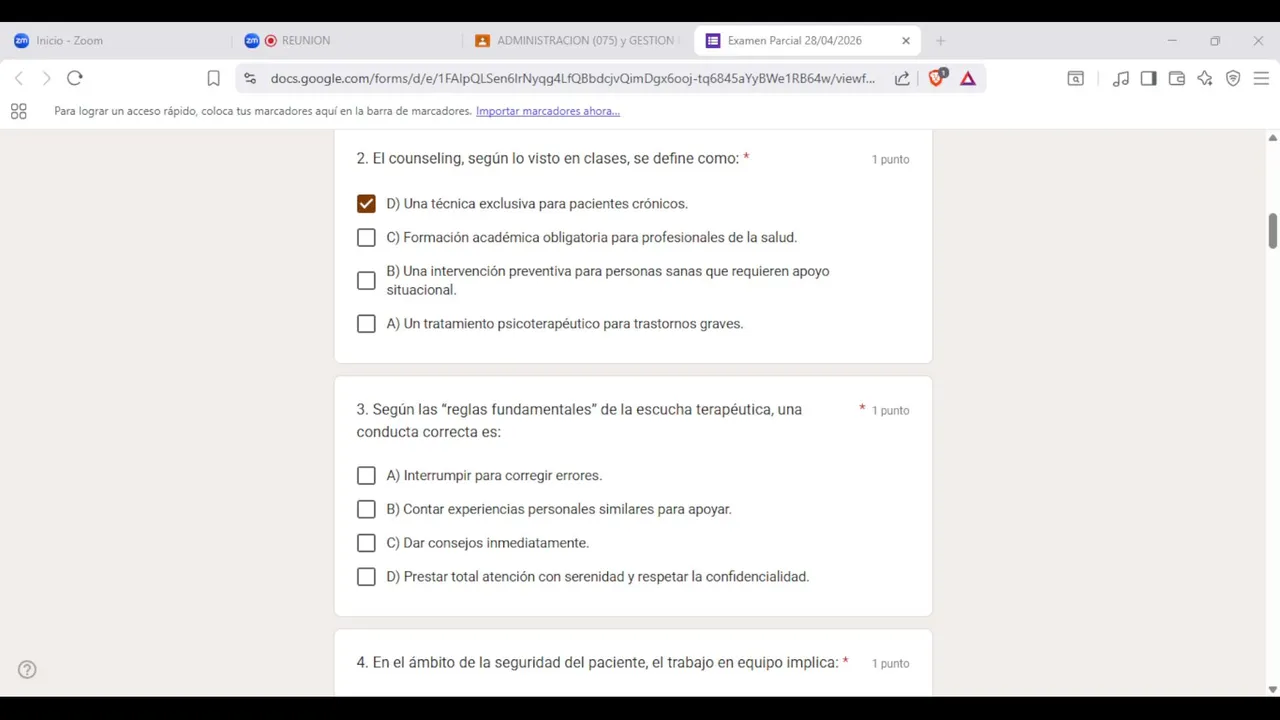Screen dimensions: 1280x720
Task: Click the Brave Rewards triangle icon
Action: tap(968, 78)
